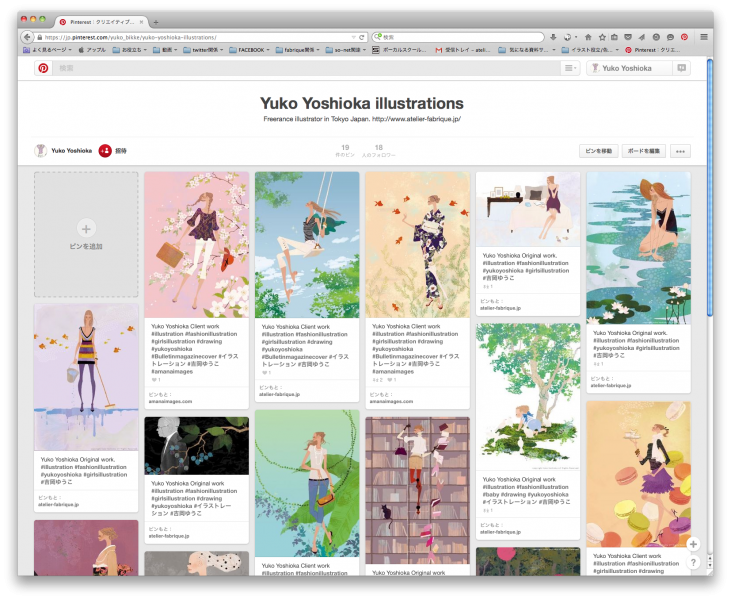This screenshot has height=600, width=731.
Task: Open the water lily pond girl pin
Action: tap(638, 248)
